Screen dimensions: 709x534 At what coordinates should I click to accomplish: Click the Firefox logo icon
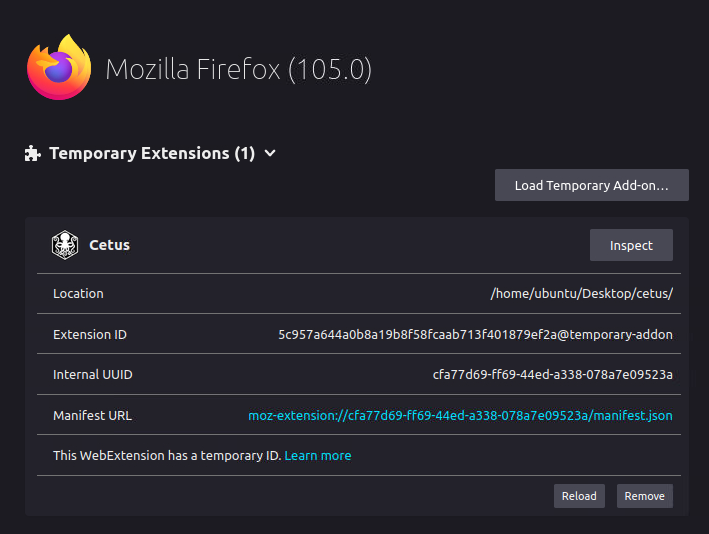pyautogui.click(x=60, y=68)
